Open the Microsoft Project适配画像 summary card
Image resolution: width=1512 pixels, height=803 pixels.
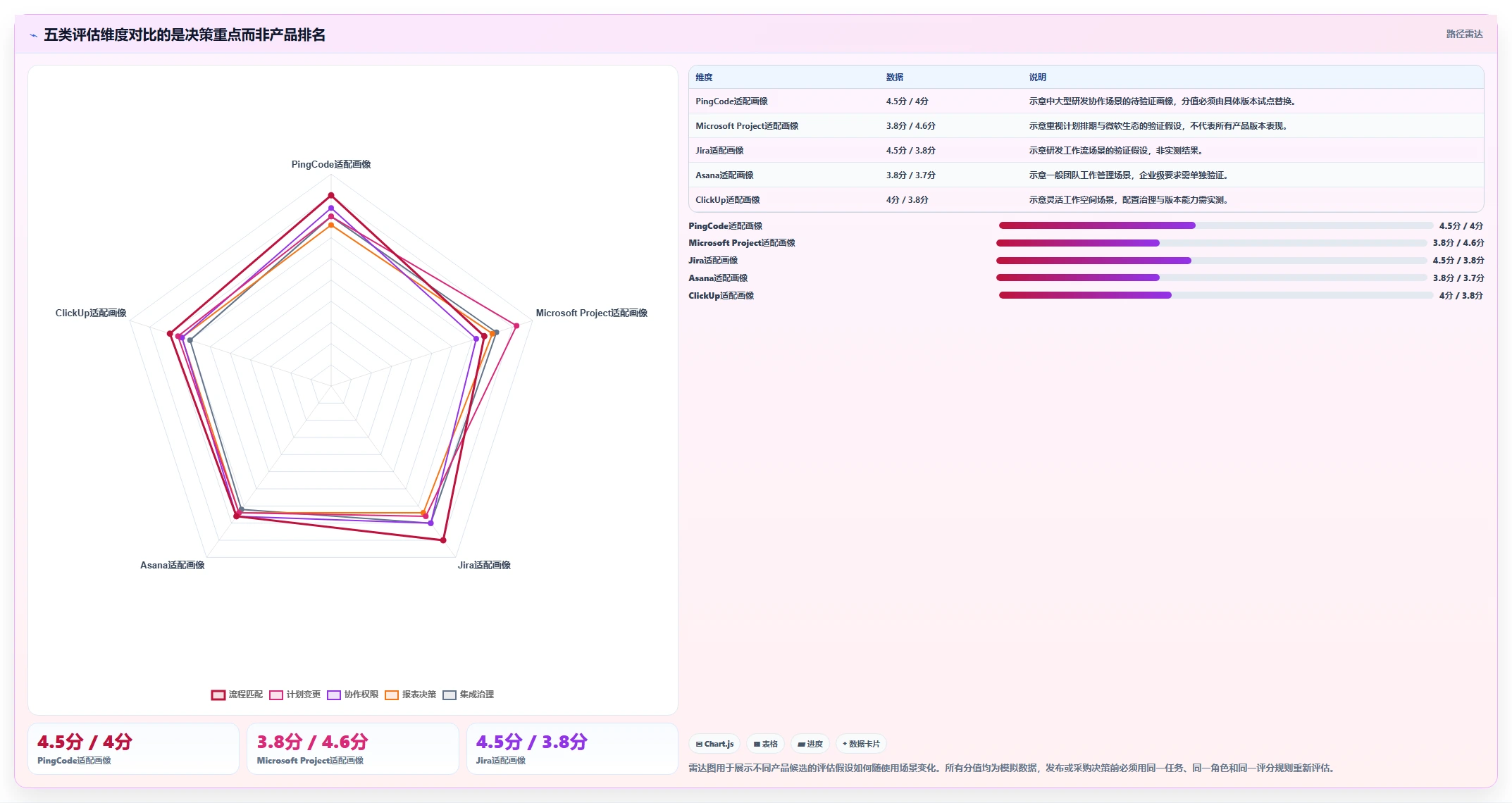[x=352, y=749]
